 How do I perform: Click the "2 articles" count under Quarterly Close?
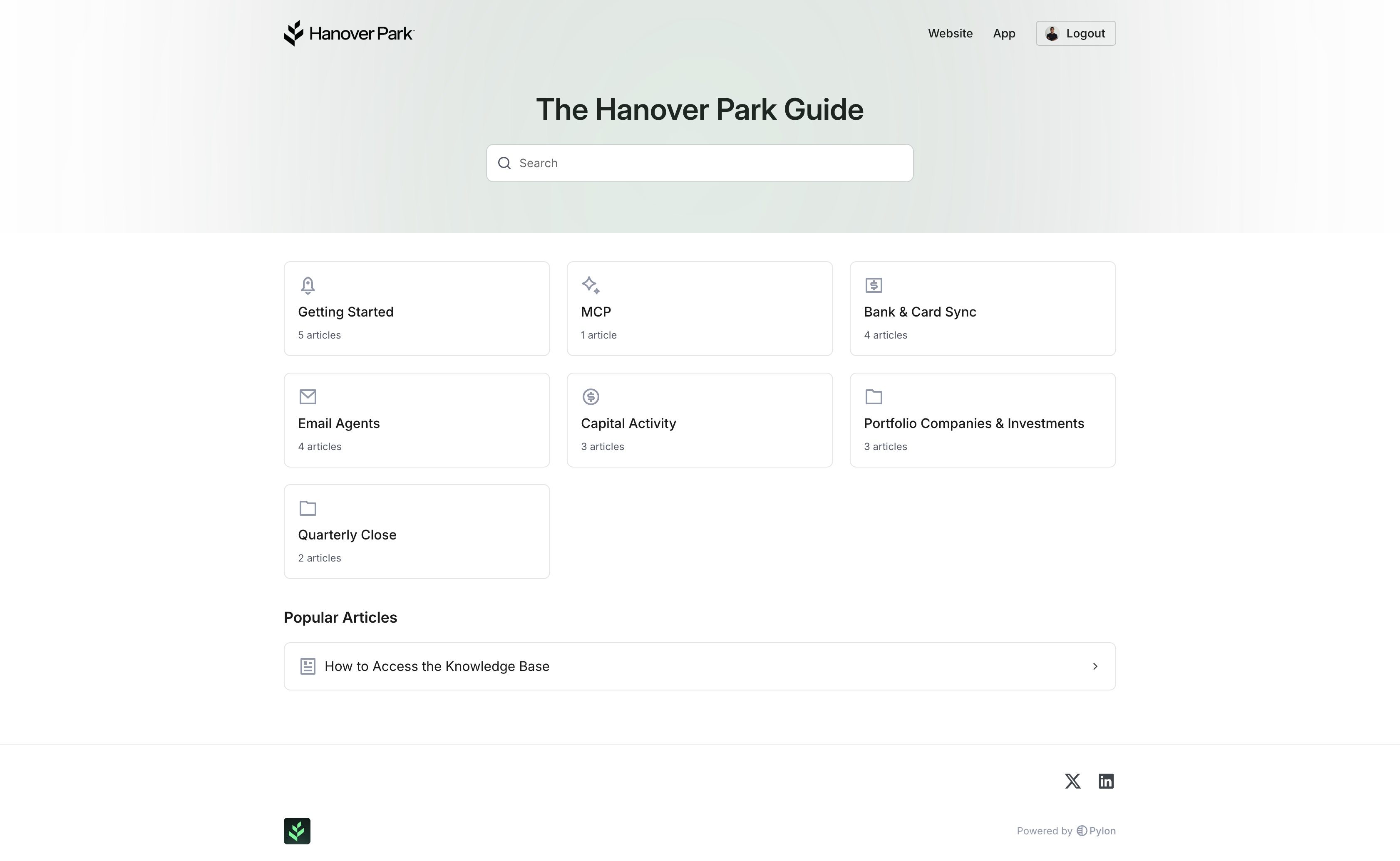(320, 559)
